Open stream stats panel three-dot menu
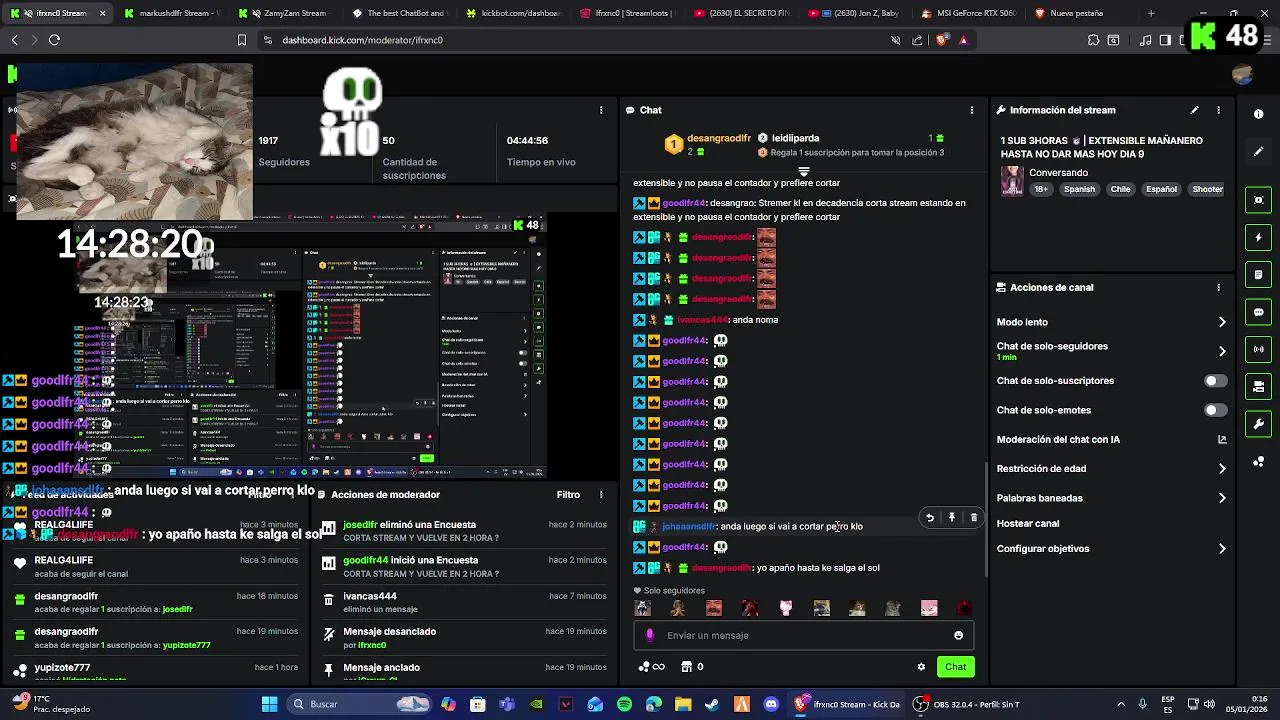The width and height of the screenshot is (1280, 720). tap(601, 110)
